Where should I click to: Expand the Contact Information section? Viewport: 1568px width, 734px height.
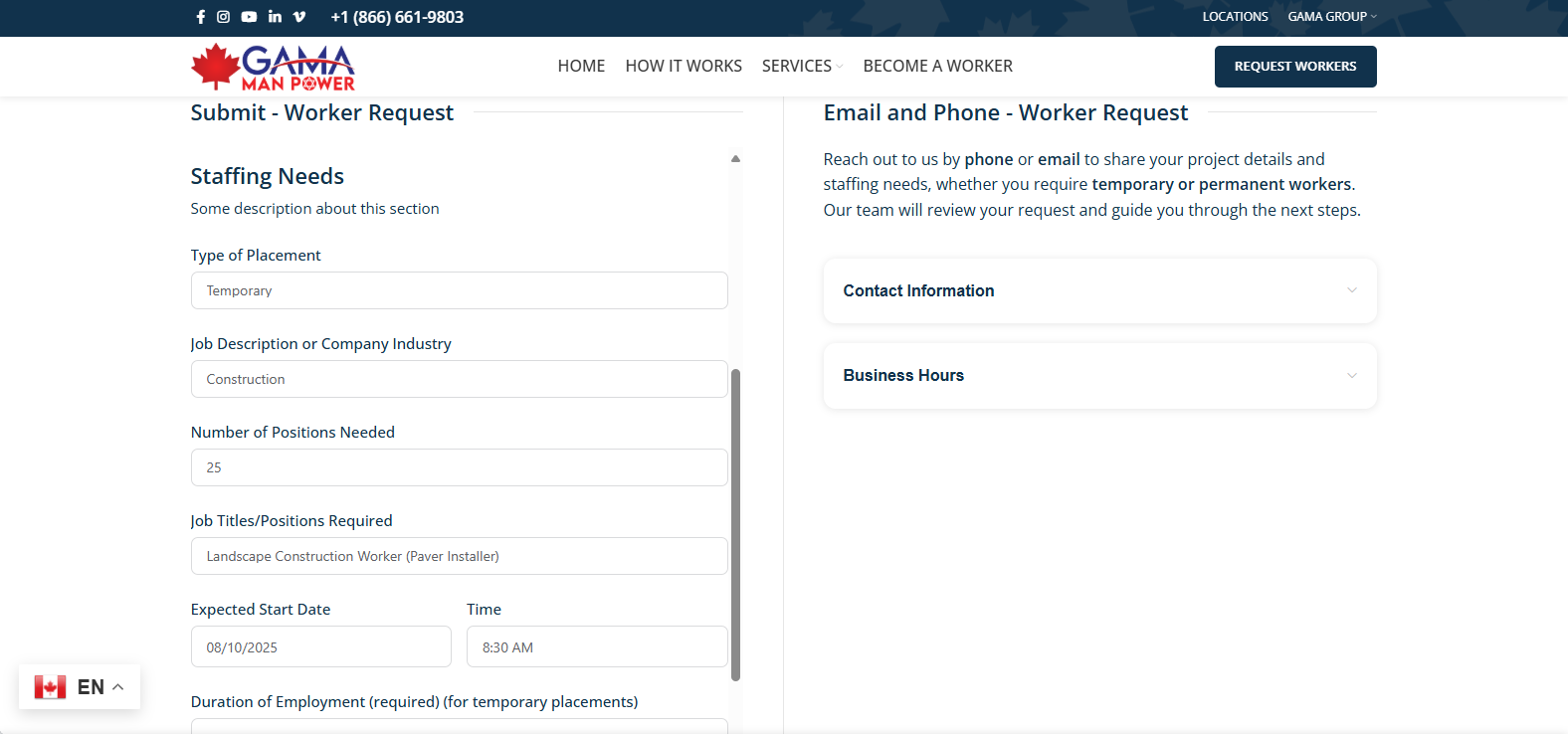coord(1099,290)
